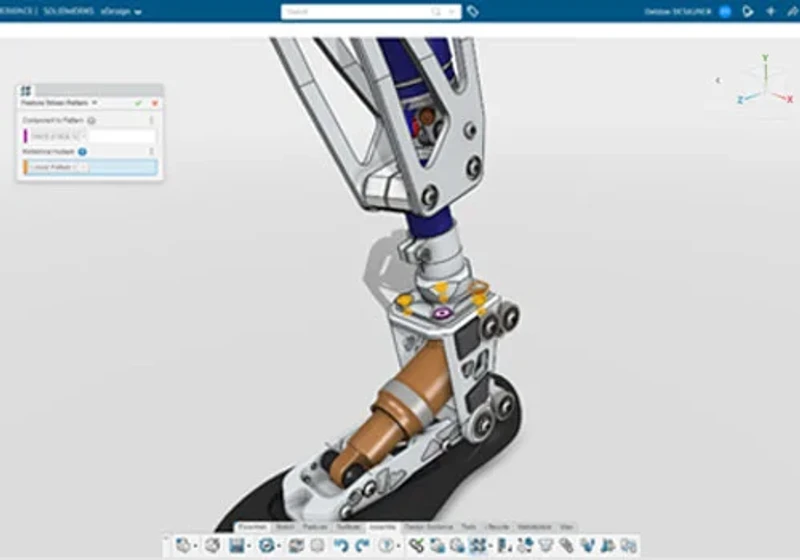Viewport: 800px width, 560px height.
Task: Click the toolbar icon just left of Save
Action: click(x=212, y=546)
